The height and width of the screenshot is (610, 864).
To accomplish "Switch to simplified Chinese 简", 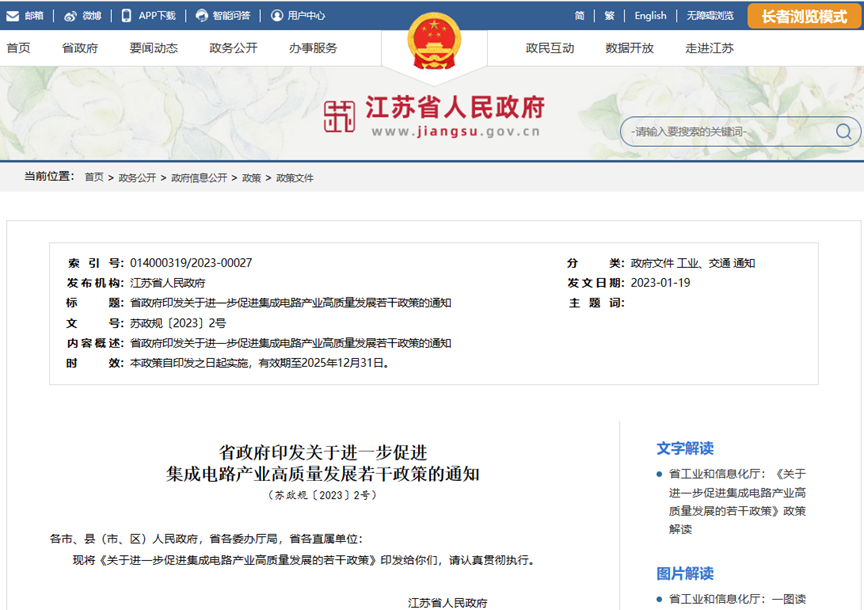I will (x=580, y=16).
